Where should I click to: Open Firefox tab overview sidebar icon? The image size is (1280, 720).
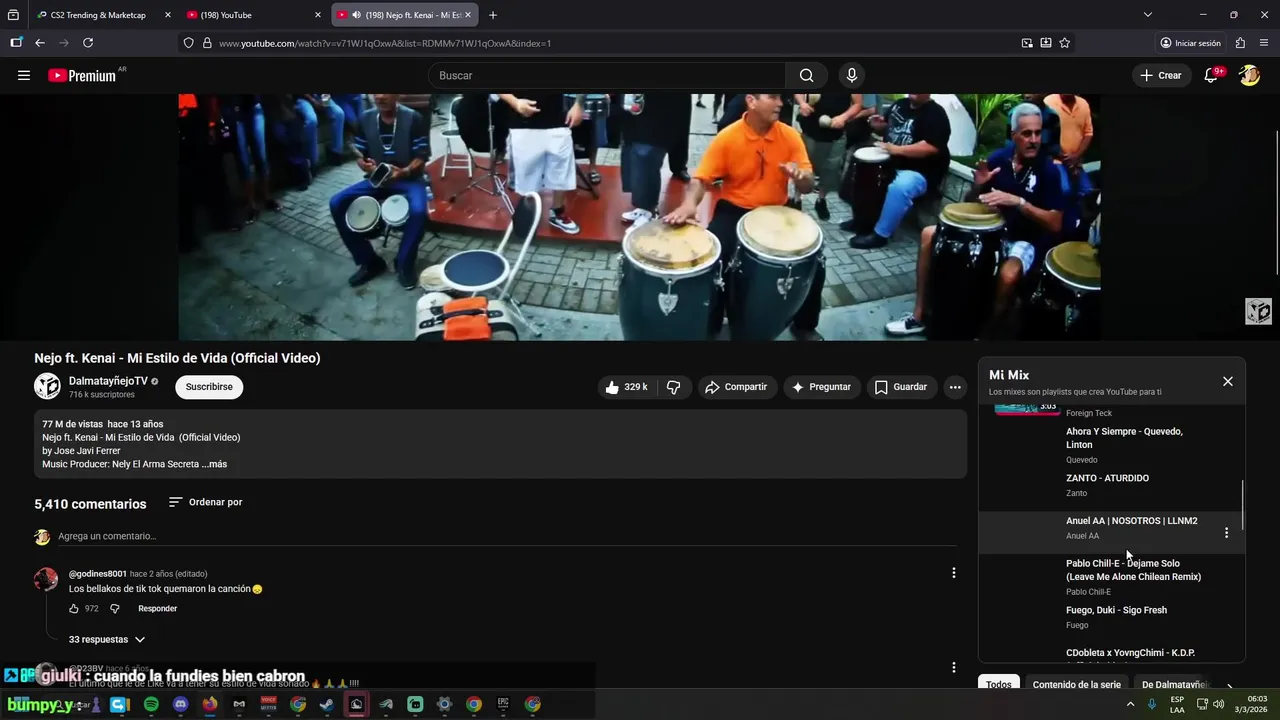(x=13, y=15)
